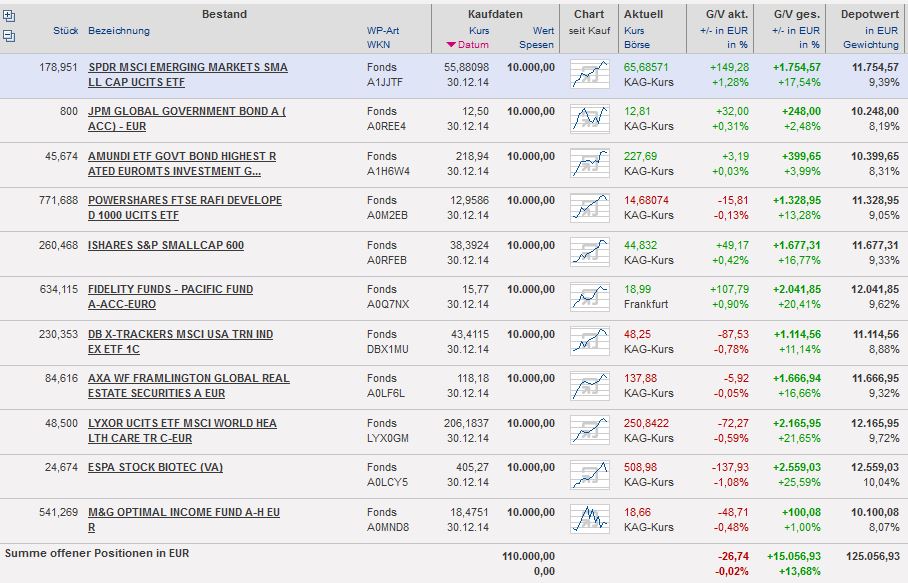Open chart icon for M&G Optimal Income Fund
The image size is (908, 583).
[x=589, y=518]
